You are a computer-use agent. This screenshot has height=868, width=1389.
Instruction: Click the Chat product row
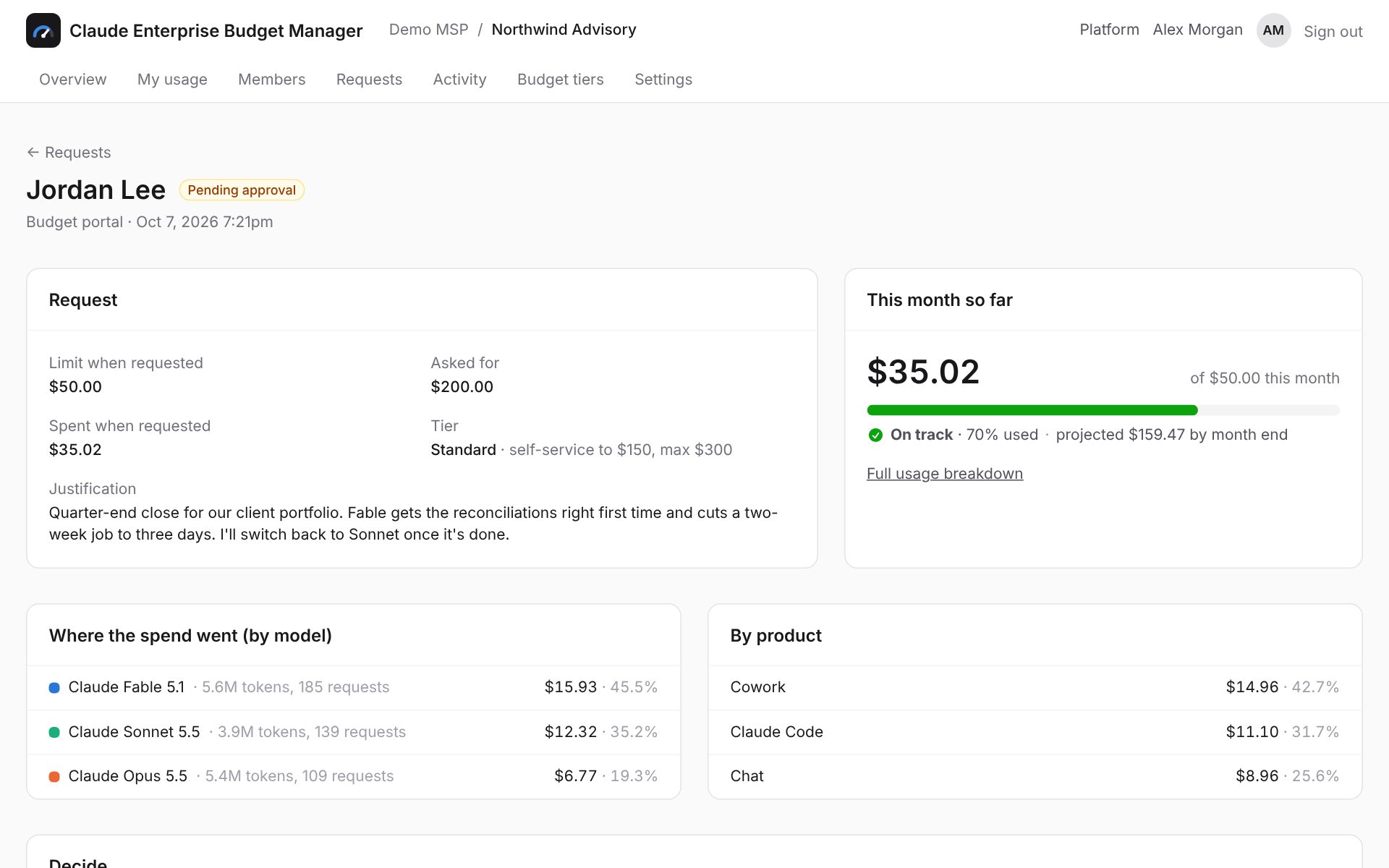(x=1035, y=776)
